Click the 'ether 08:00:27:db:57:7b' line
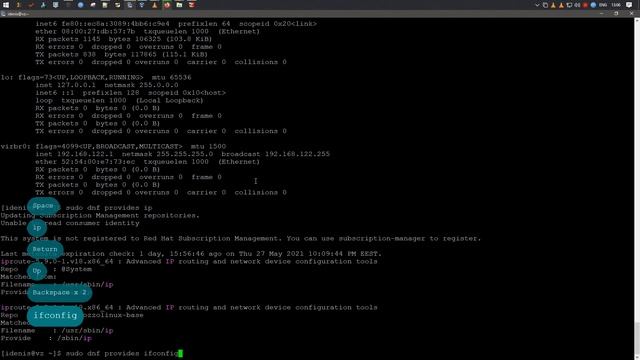Screen dimensions: 640x360 [x=147, y=31]
